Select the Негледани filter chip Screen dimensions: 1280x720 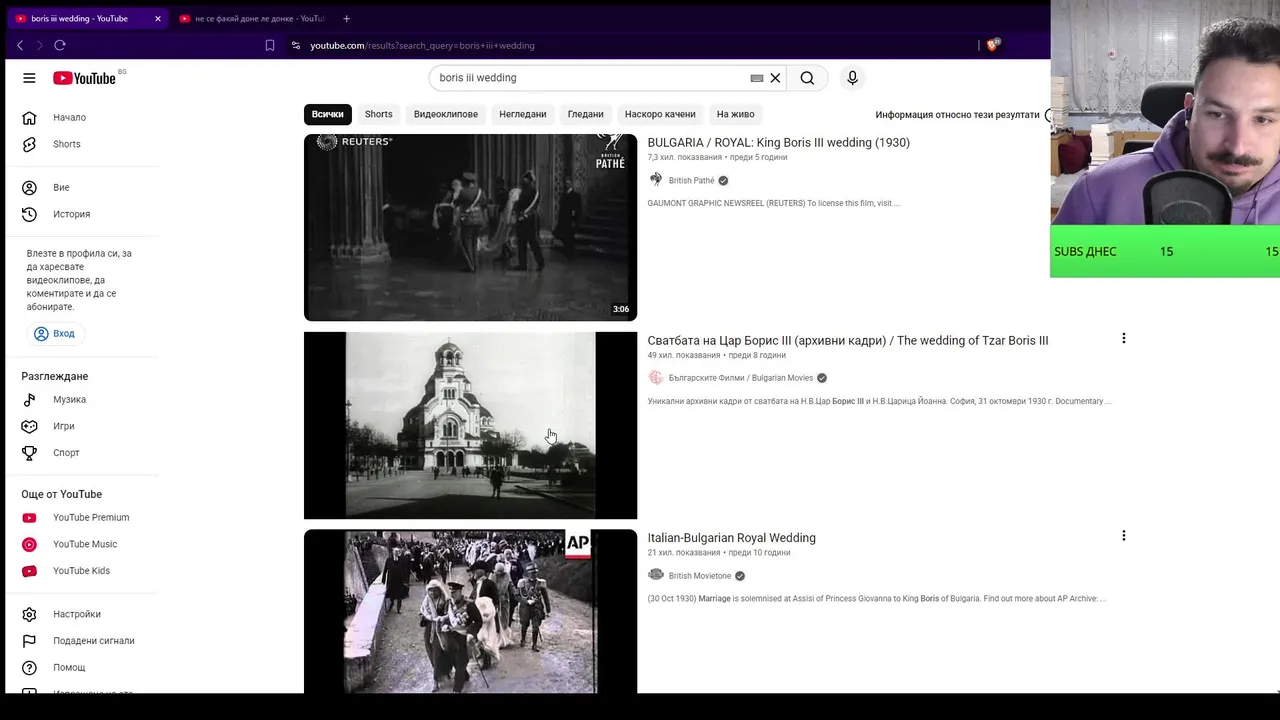(523, 114)
